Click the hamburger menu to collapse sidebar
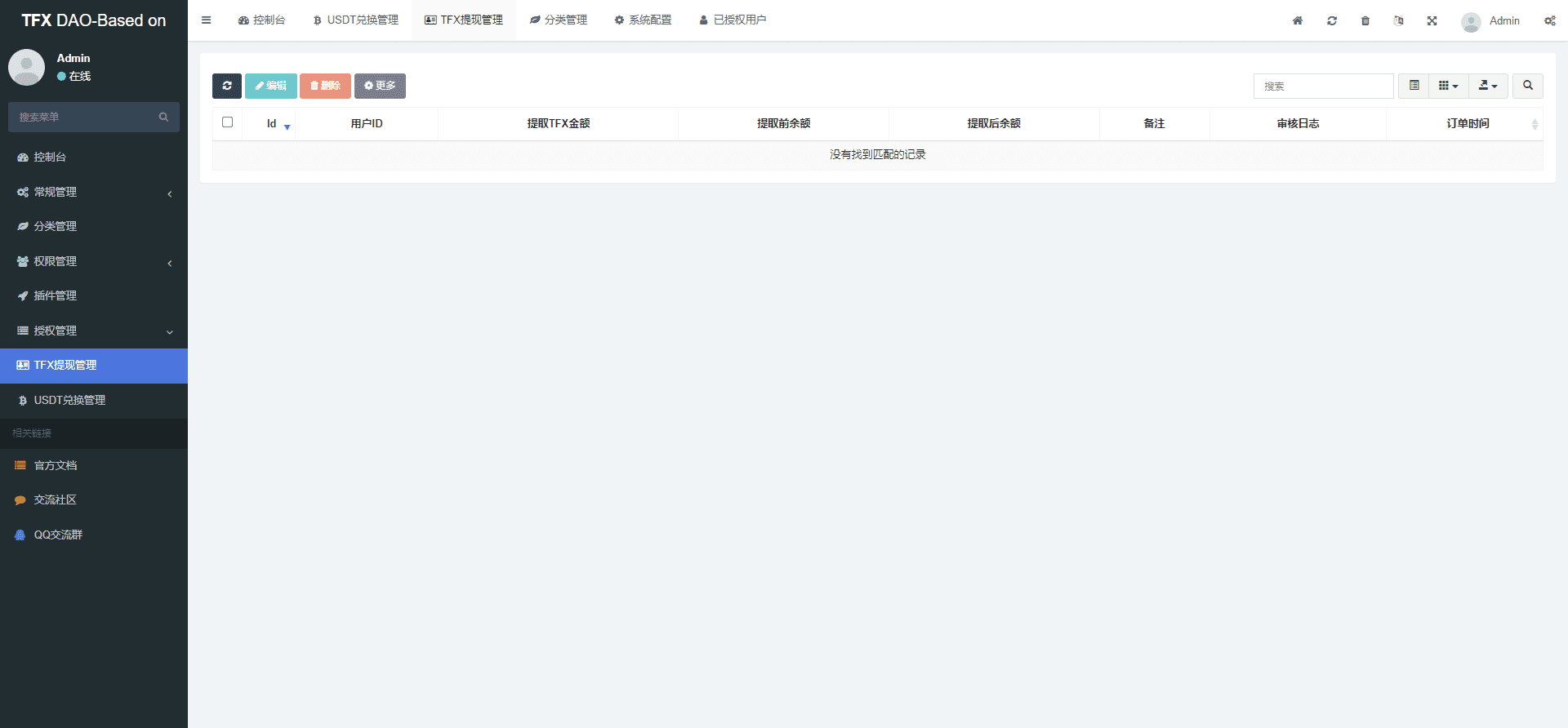This screenshot has width=1568, height=728. 207,20
